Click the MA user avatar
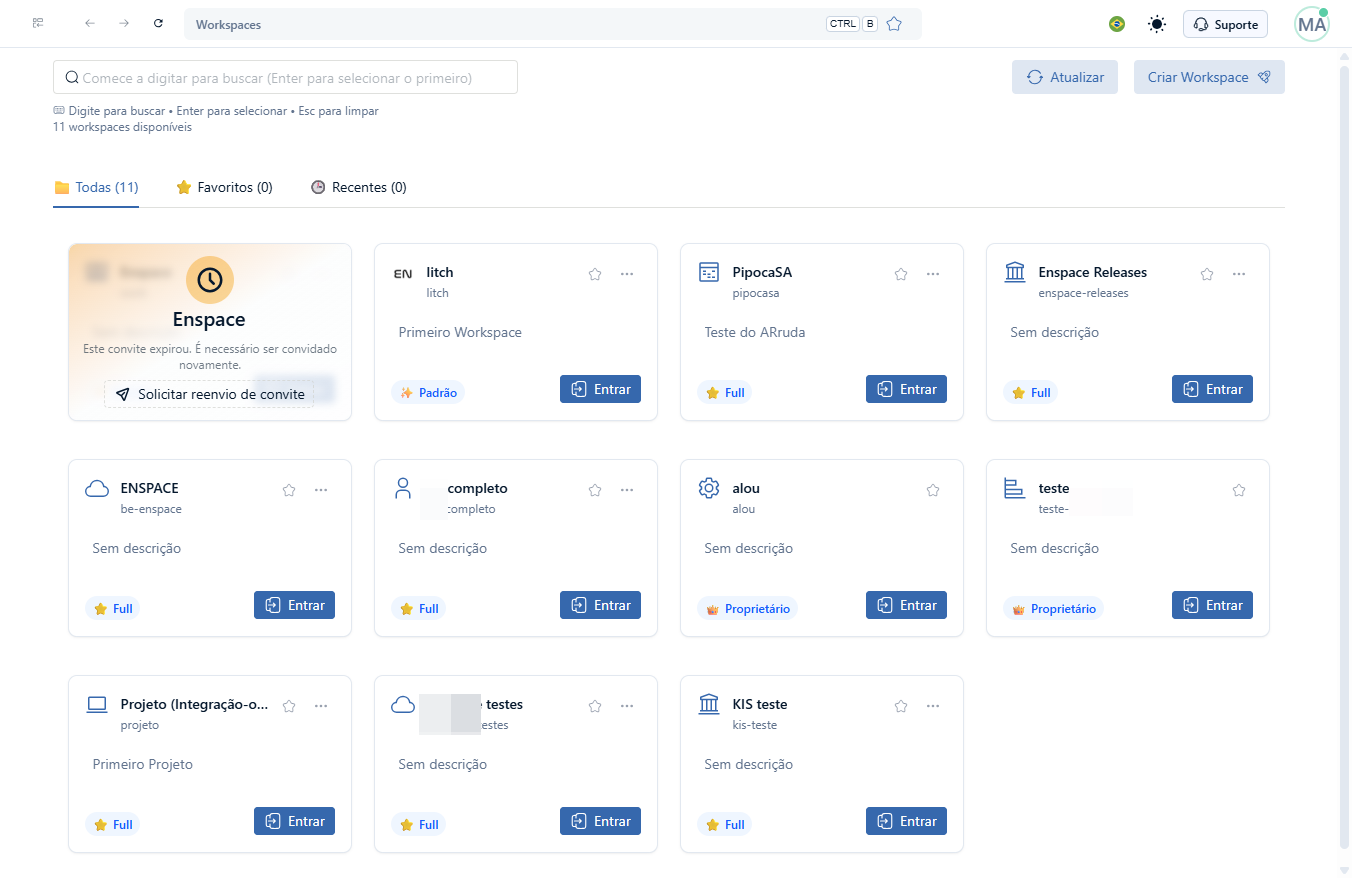This screenshot has height=878, width=1352. click(x=1312, y=24)
